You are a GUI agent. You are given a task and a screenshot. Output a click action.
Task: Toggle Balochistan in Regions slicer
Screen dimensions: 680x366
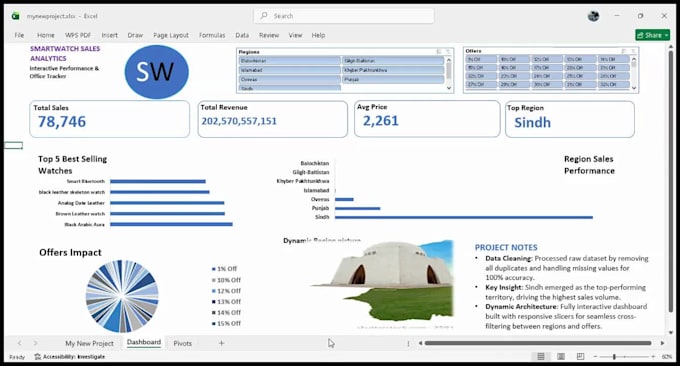click(x=289, y=61)
